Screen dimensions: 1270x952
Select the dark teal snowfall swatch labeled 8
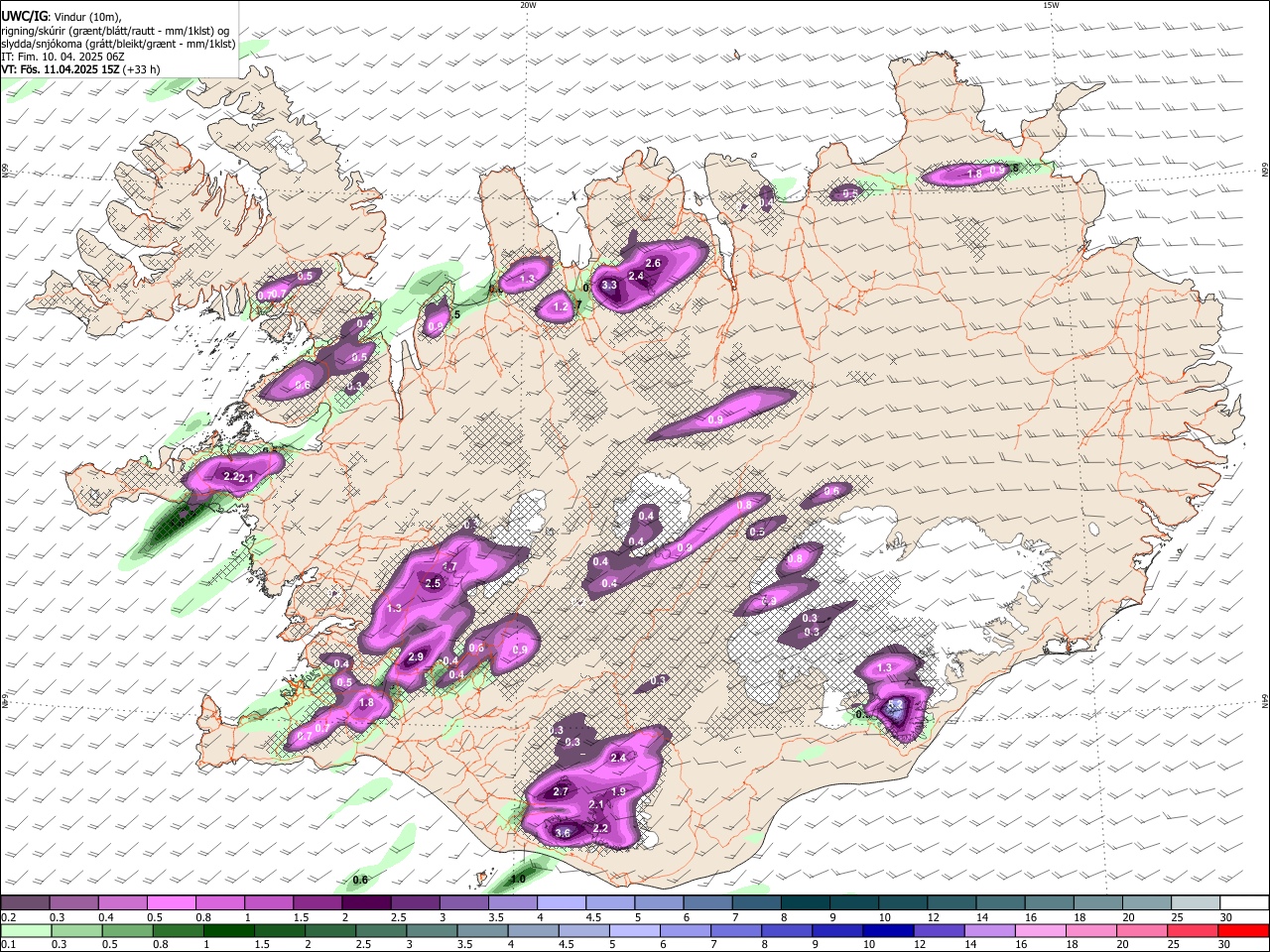pos(806,902)
